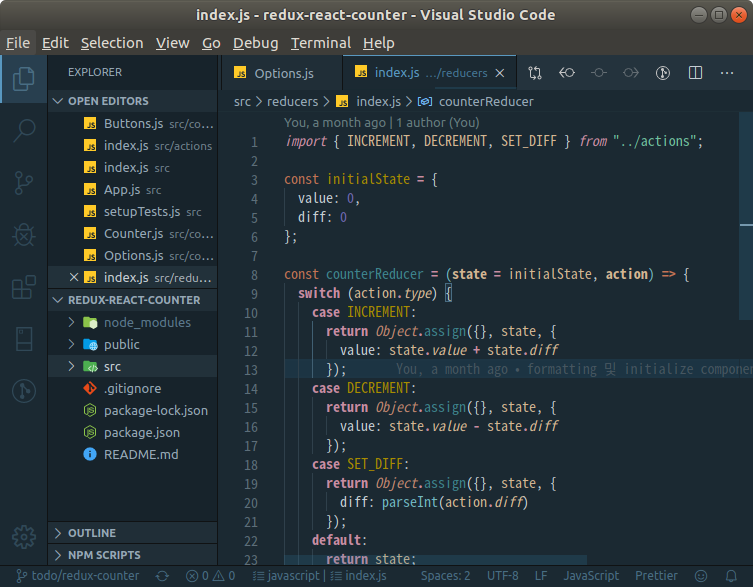The width and height of the screenshot is (753, 587).
Task: Switch to the Options.js tab
Action: [282, 73]
